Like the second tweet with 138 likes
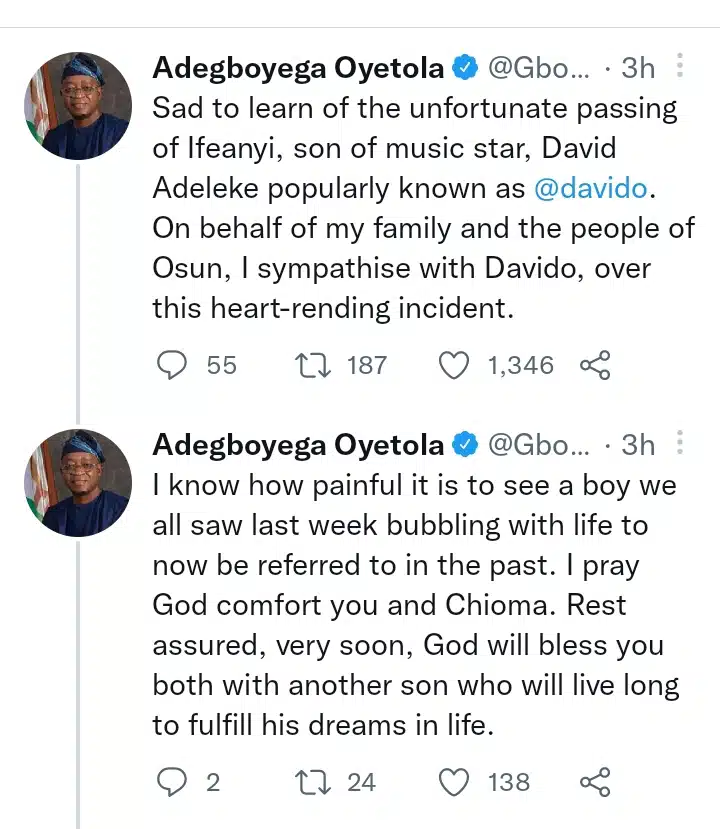 455,781
